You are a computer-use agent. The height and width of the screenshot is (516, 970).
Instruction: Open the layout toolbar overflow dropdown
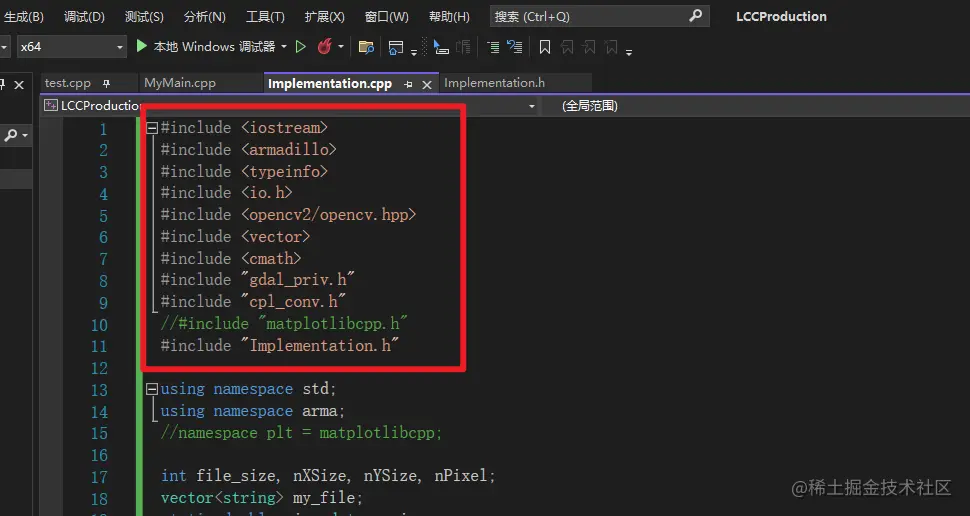tap(414, 53)
